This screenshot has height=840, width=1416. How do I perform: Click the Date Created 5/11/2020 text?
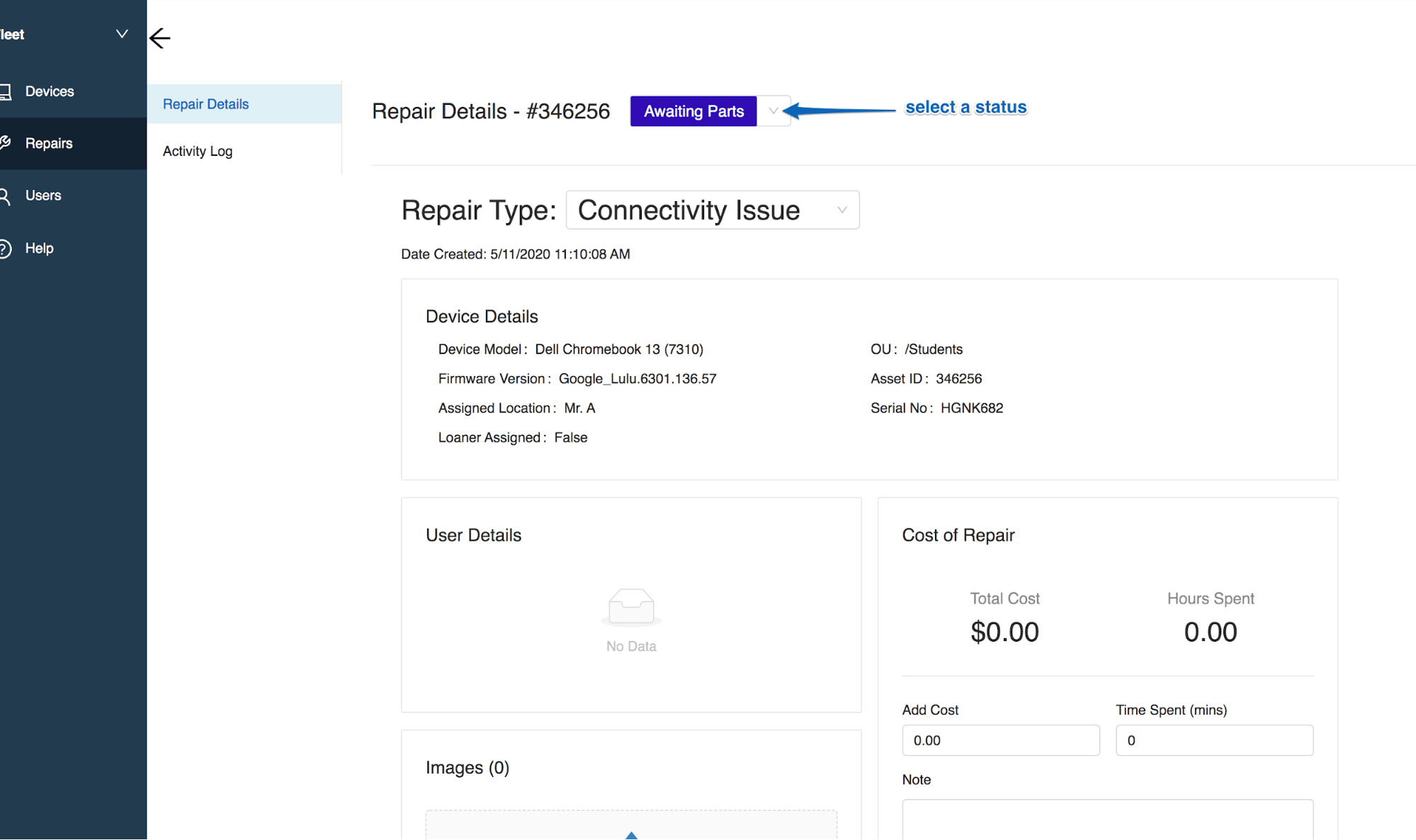[516, 254]
